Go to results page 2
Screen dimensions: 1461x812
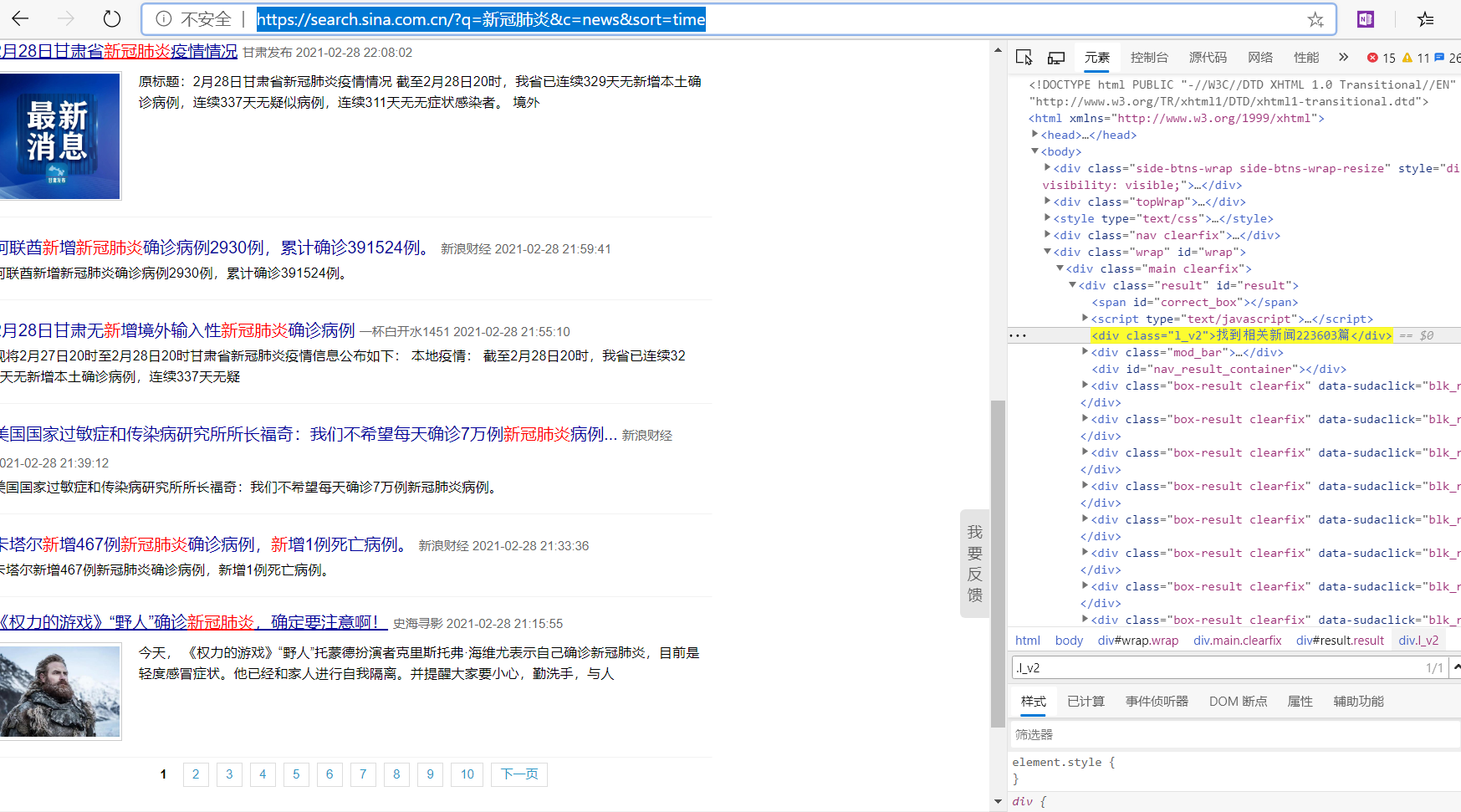pos(196,774)
